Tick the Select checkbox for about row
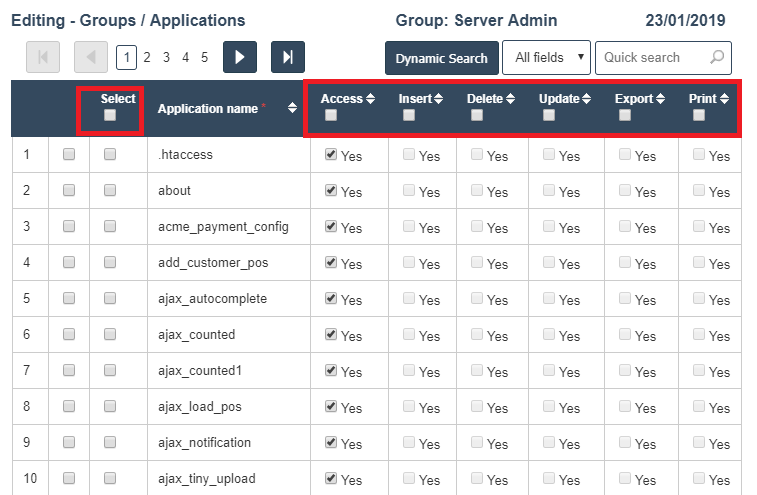 click(110, 190)
